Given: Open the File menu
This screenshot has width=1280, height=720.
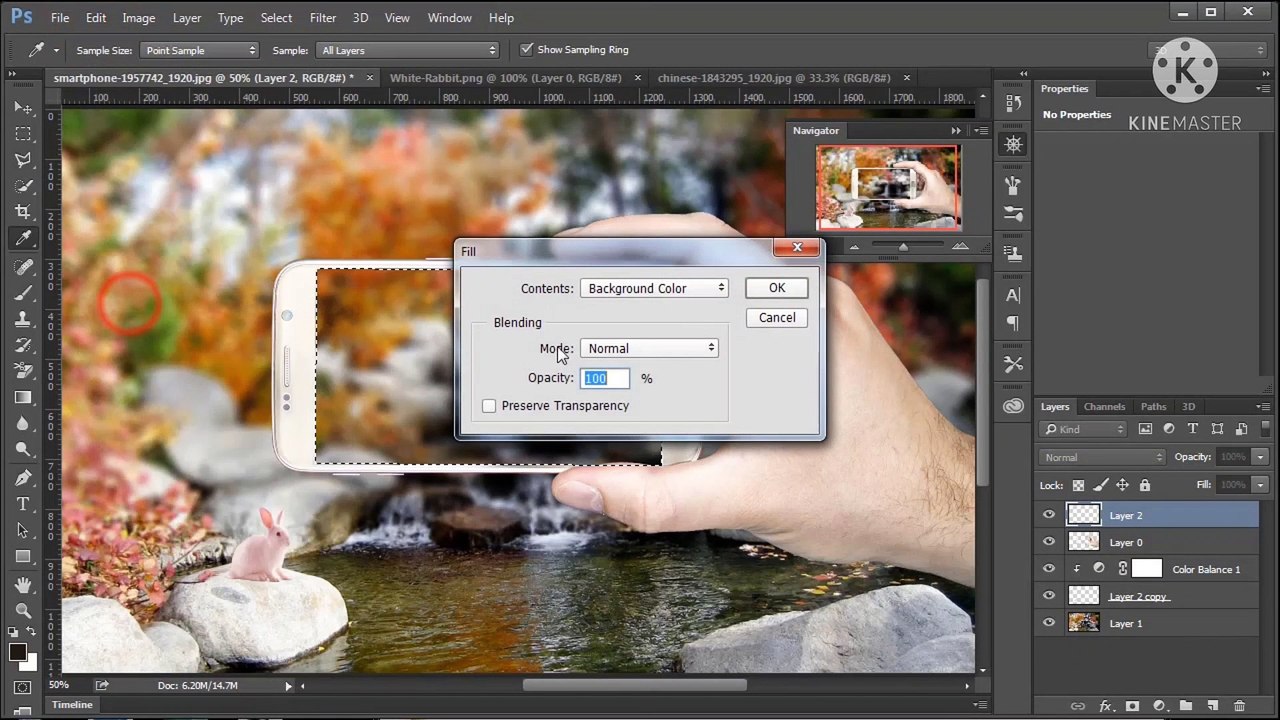Looking at the screenshot, I should tap(60, 18).
